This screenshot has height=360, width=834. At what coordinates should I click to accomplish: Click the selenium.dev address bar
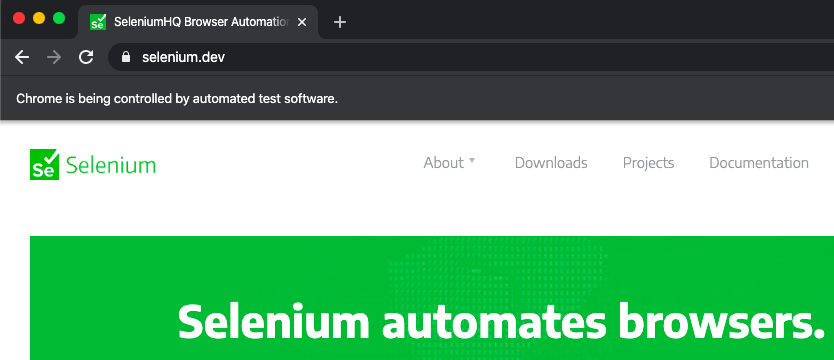(471, 57)
